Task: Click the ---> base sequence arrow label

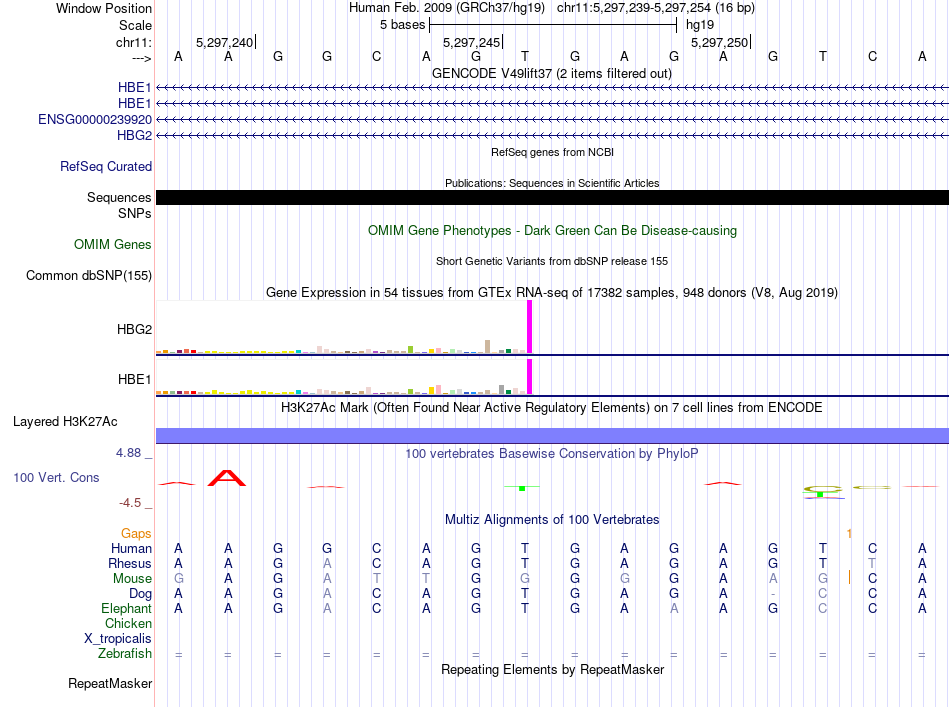Action: click(141, 58)
